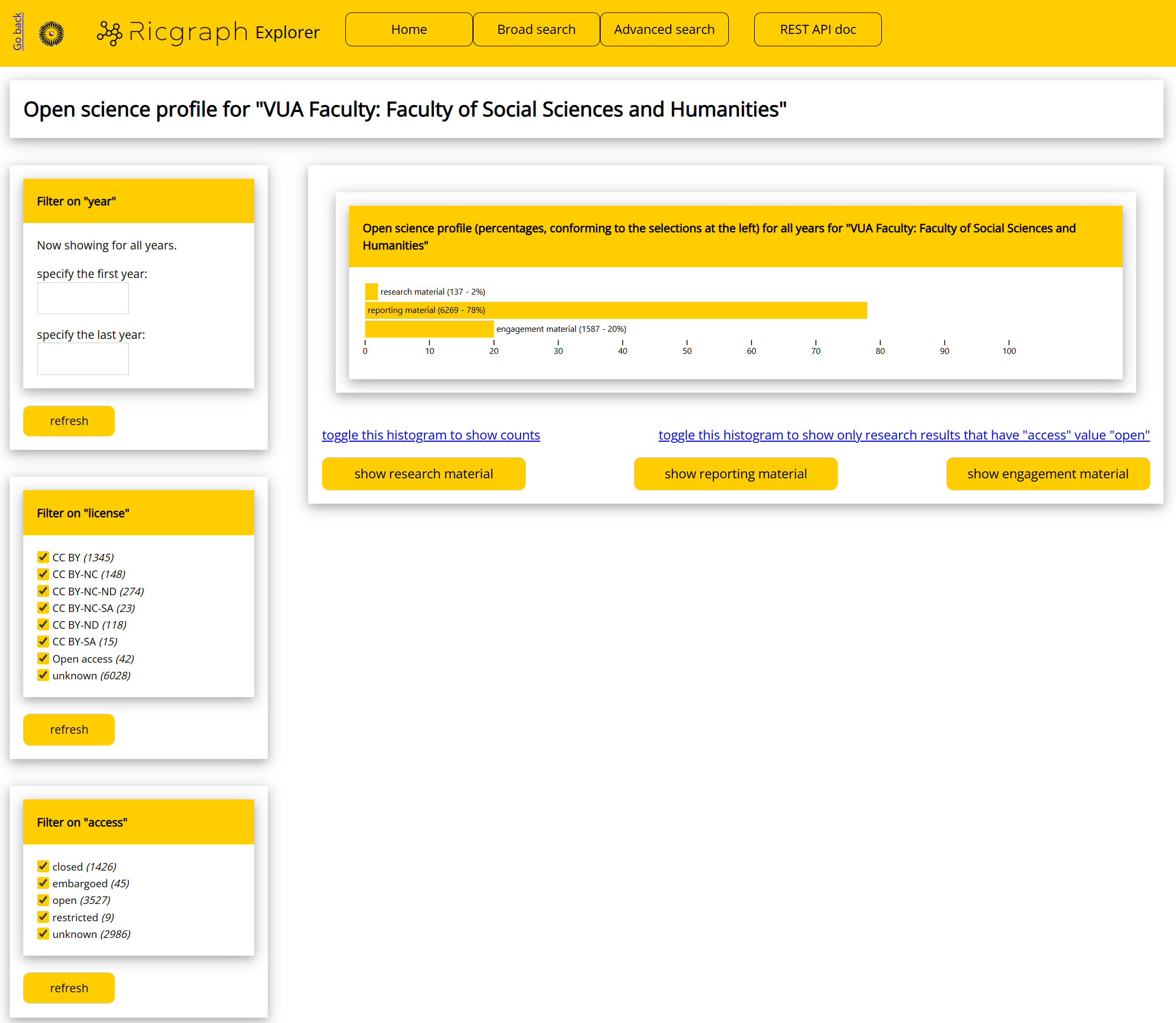Image resolution: width=1176 pixels, height=1023 pixels.
Task: Click the 100 tick label on the axis
Action: tap(1009, 351)
